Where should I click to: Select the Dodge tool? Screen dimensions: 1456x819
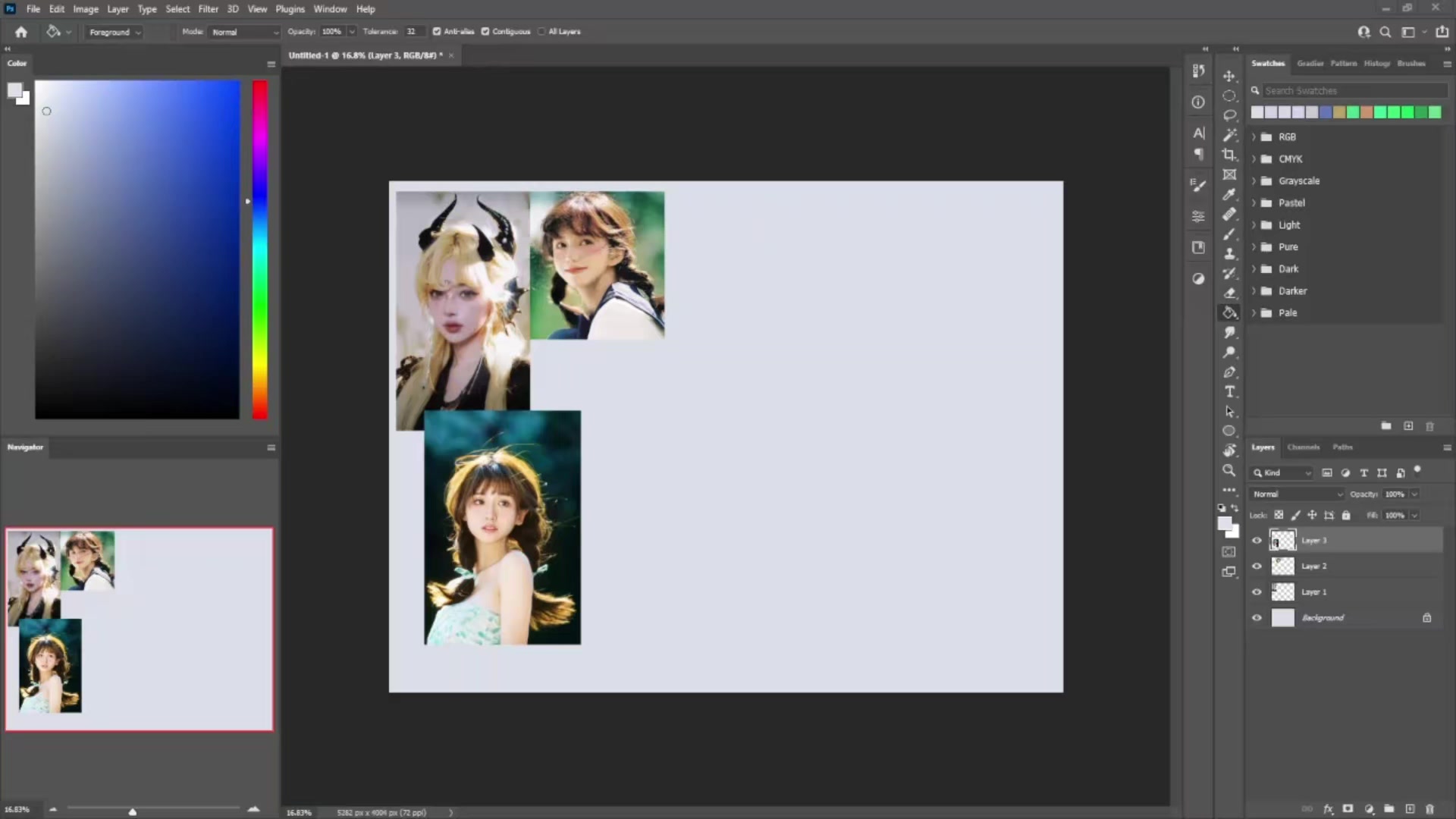1229,352
